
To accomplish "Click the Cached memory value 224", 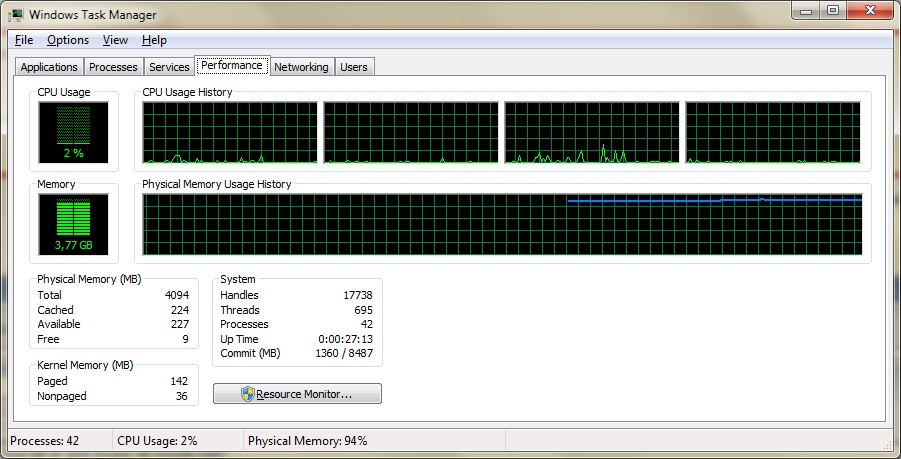I will click(x=180, y=310).
